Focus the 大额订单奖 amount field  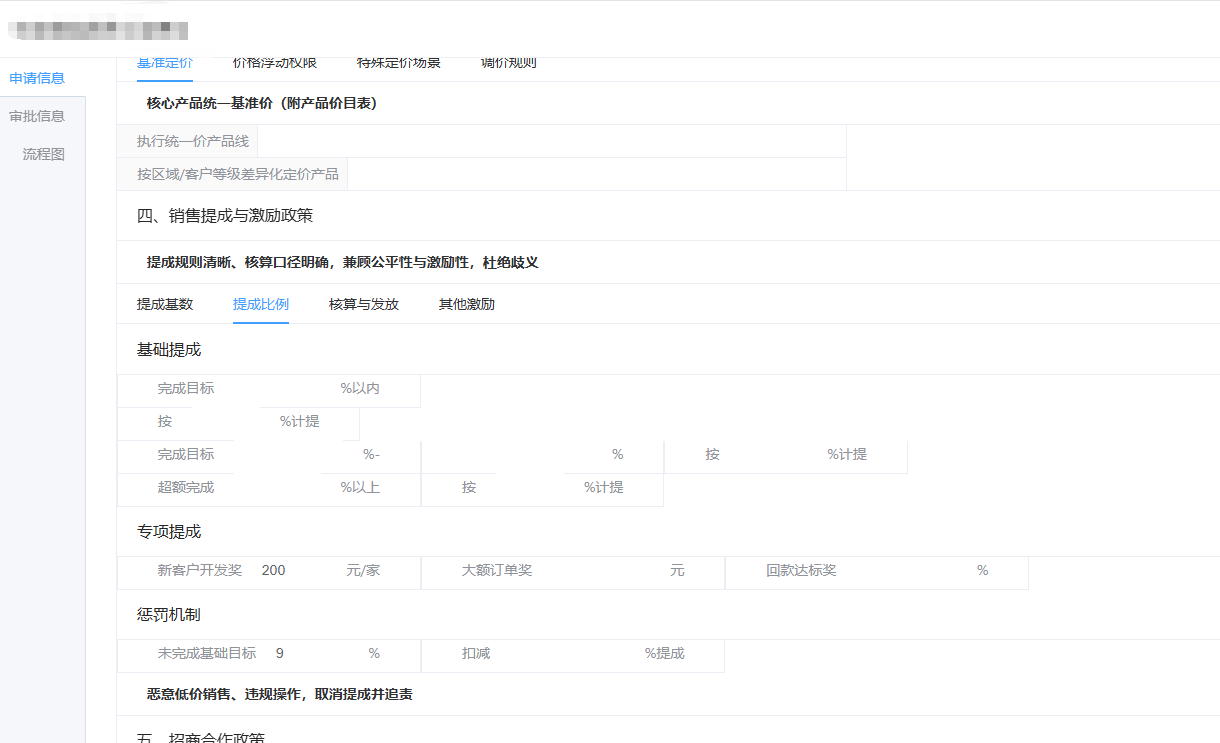pos(600,570)
